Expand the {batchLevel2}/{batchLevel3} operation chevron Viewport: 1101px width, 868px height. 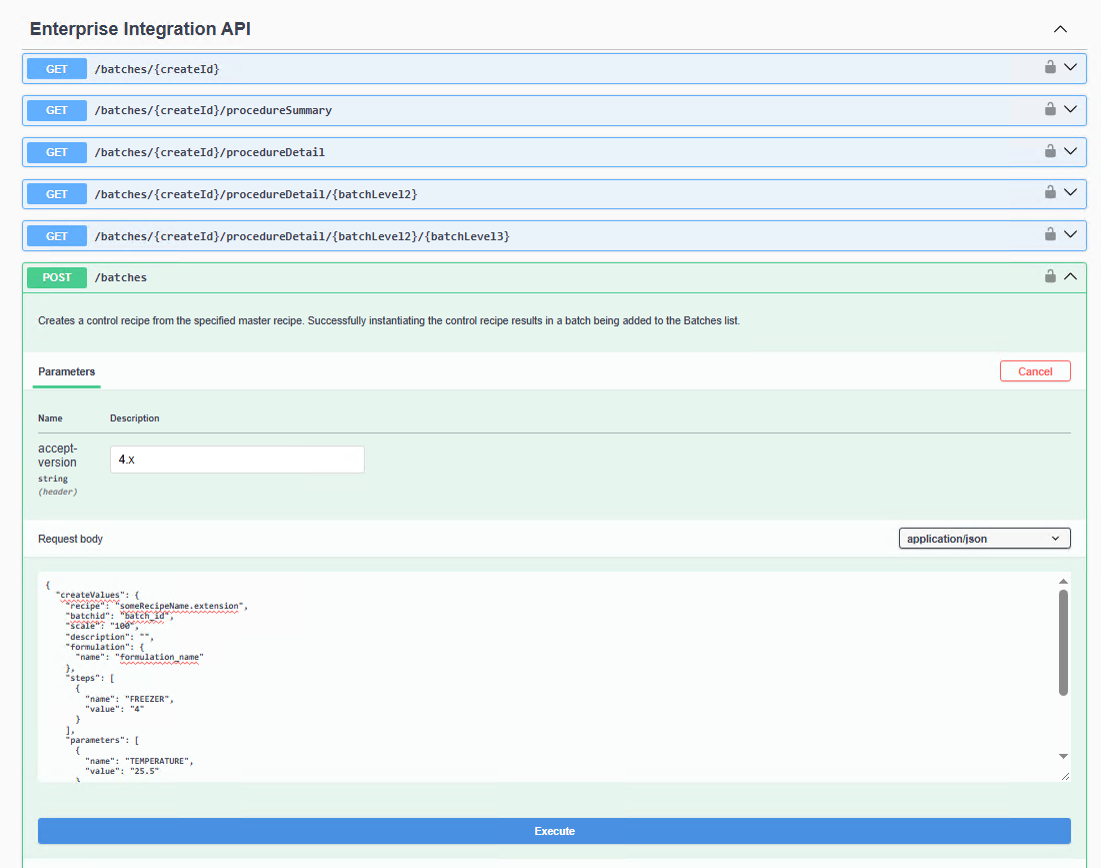pos(1070,235)
